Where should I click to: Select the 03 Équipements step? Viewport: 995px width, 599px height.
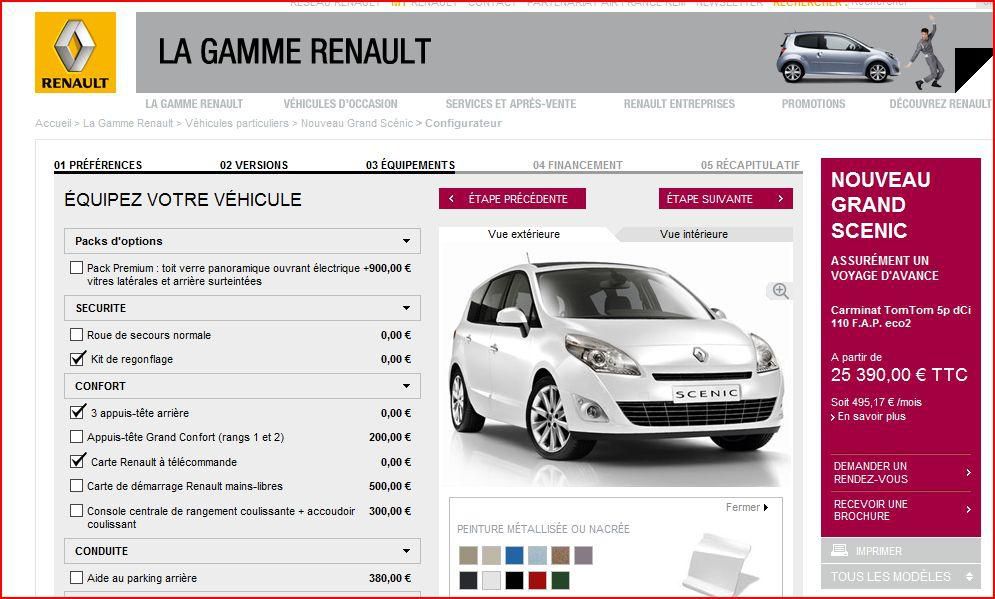[x=410, y=165]
